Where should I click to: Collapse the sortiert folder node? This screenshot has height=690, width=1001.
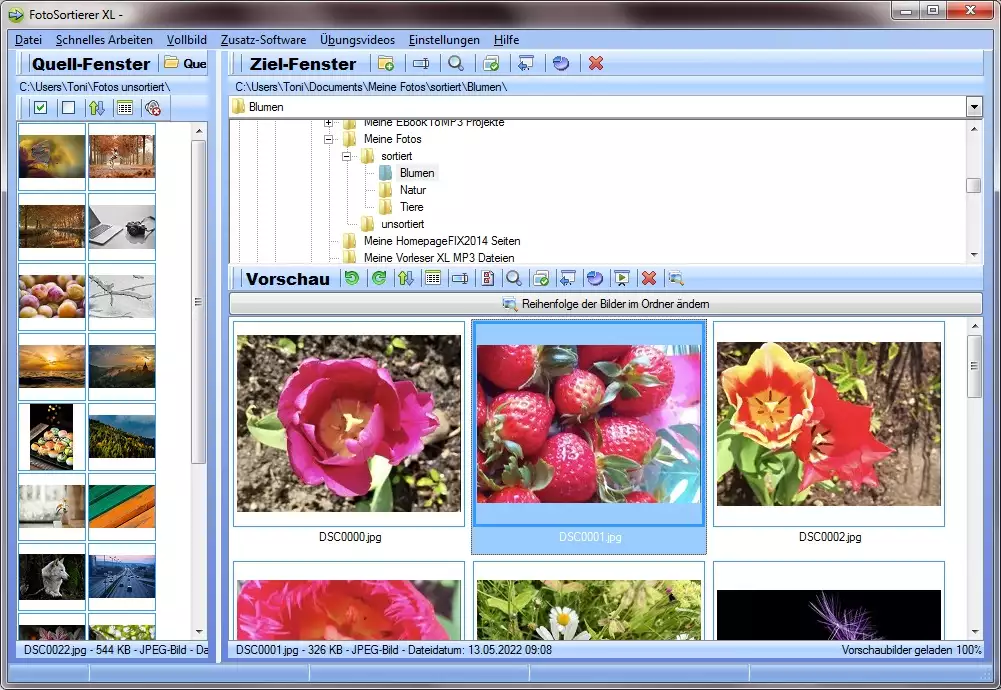pyautogui.click(x=346, y=157)
